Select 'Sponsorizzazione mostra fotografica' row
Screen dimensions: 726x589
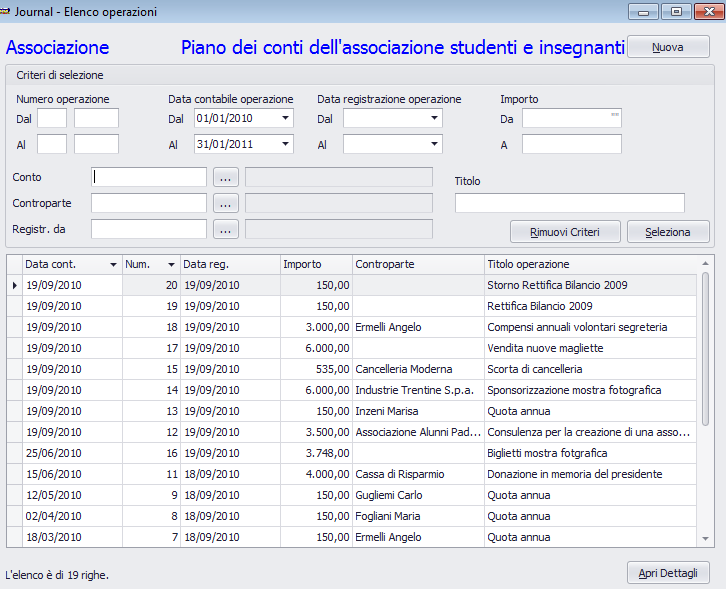click(x=352, y=390)
